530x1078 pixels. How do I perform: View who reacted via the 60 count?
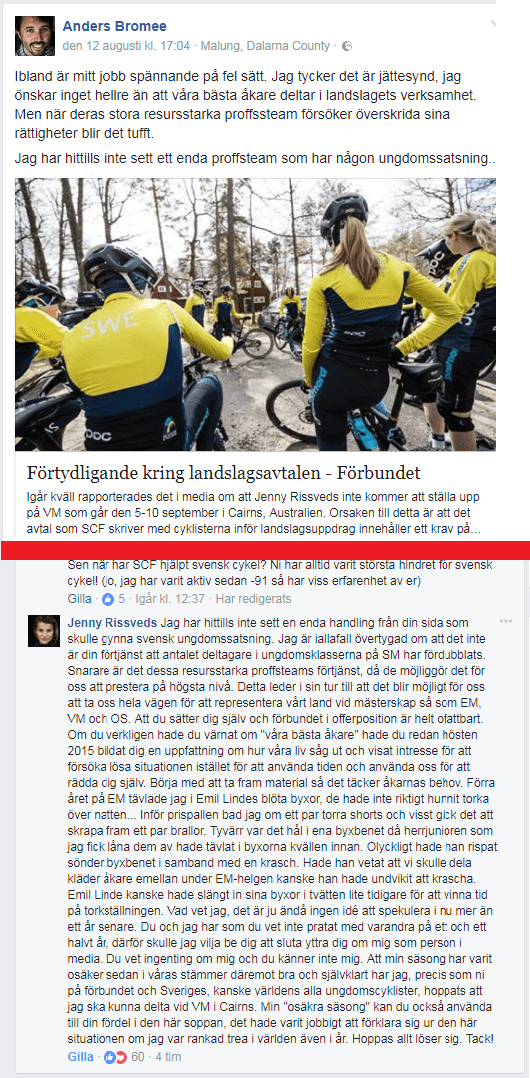pos(137,1057)
